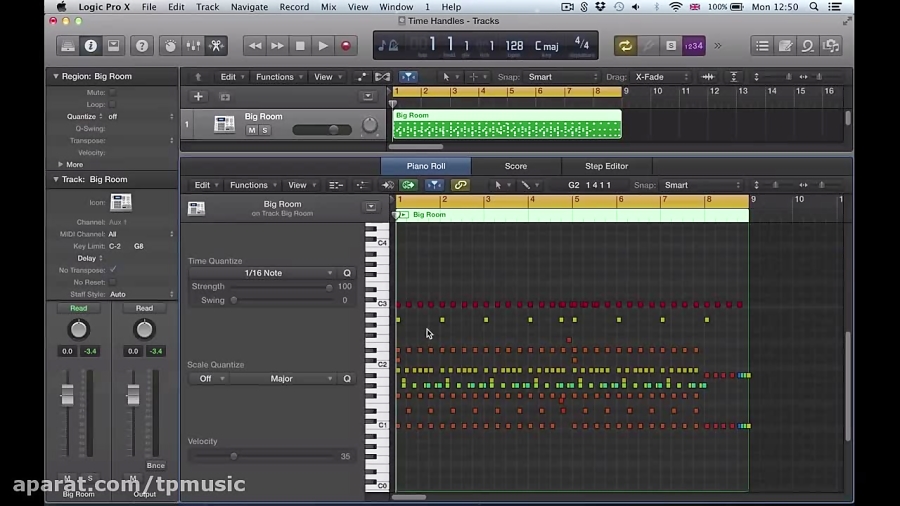Image resolution: width=900 pixels, height=506 pixels.
Task: Open the Major scale dropdown
Action: pyautogui.click(x=284, y=379)
